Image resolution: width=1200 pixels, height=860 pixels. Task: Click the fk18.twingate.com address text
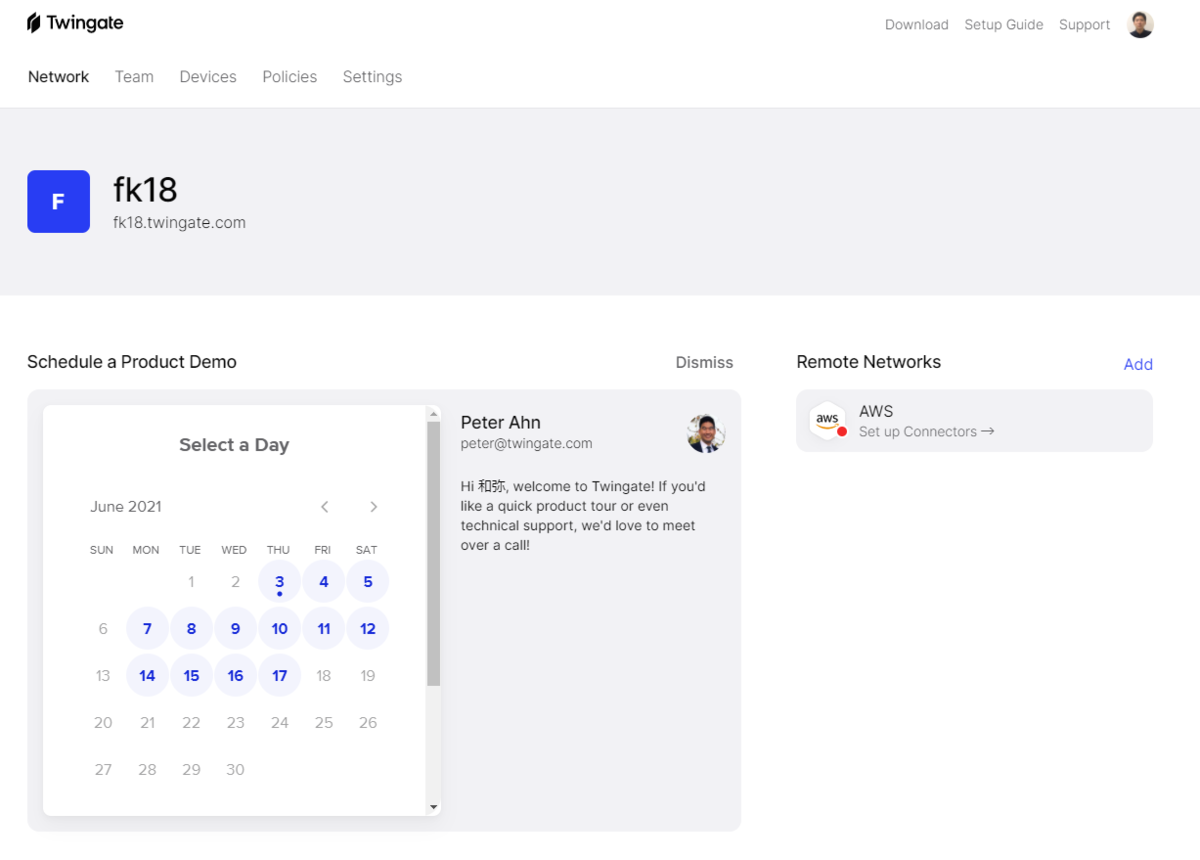(x=179, y=223)
